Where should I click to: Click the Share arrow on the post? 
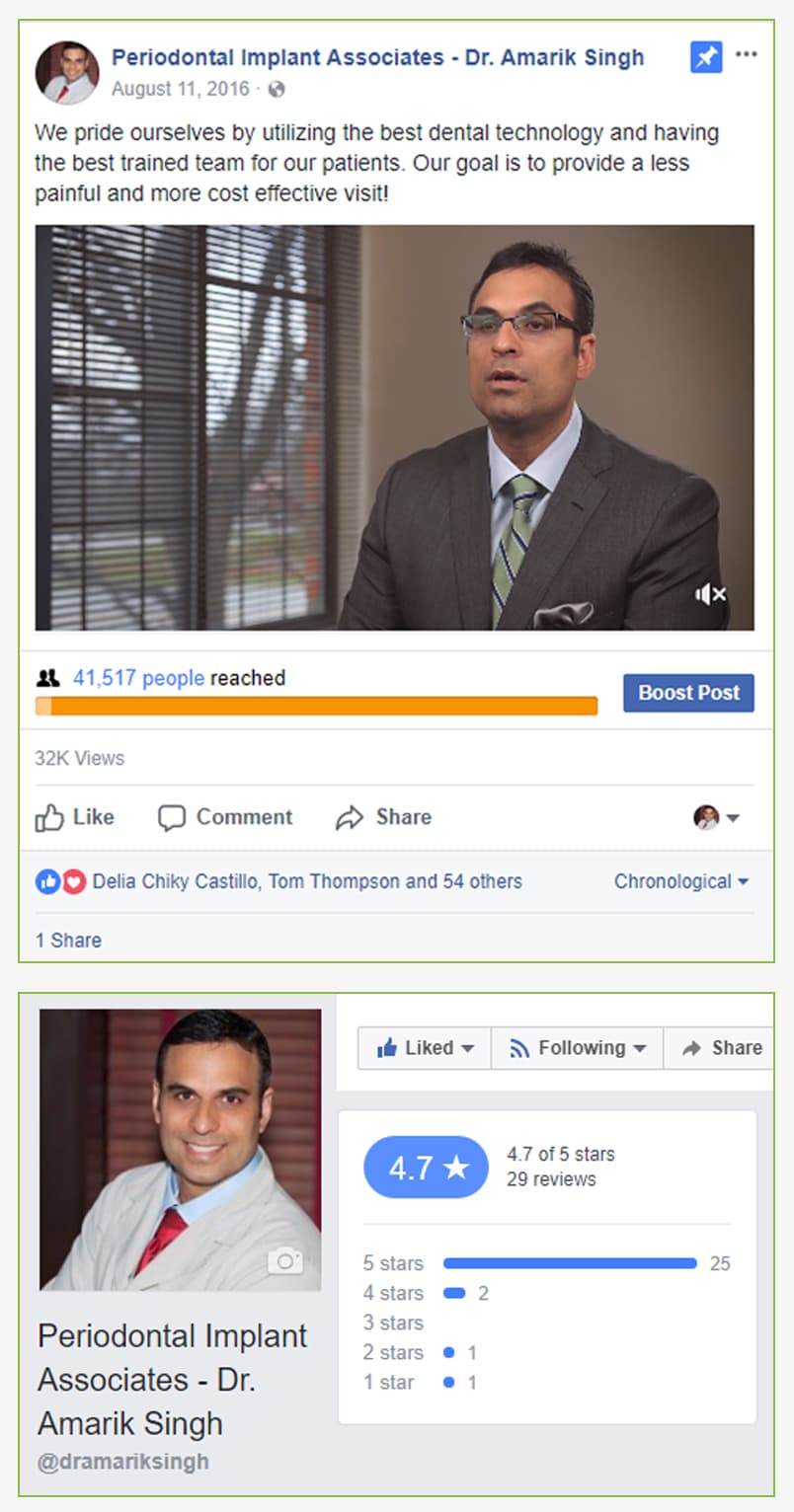350,818
